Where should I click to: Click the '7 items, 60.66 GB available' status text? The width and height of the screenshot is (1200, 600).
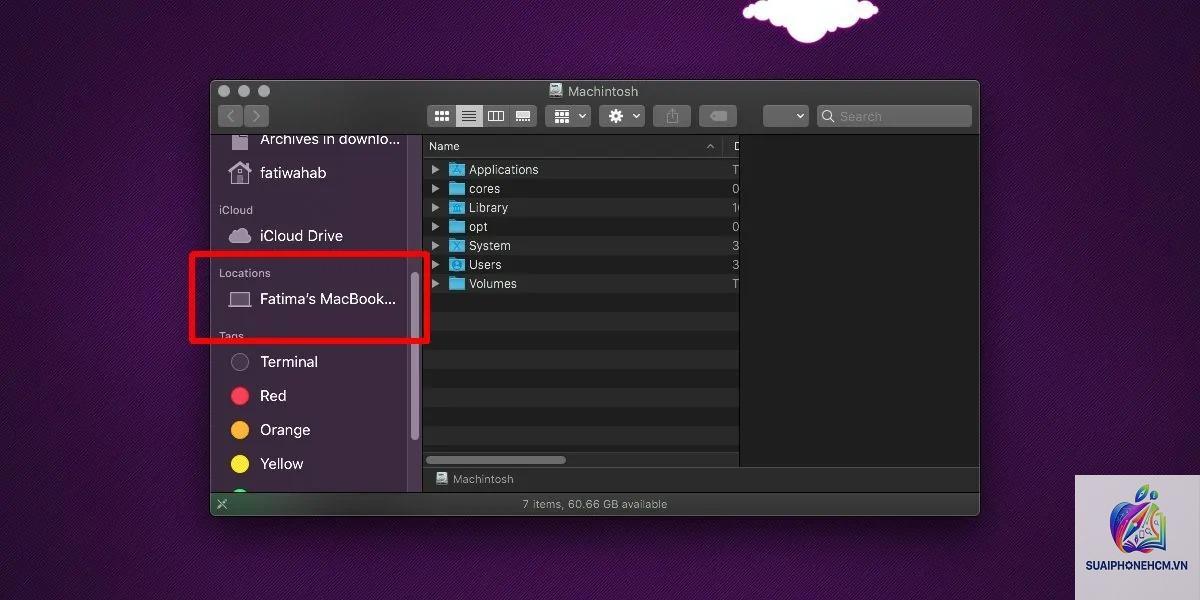595,504
